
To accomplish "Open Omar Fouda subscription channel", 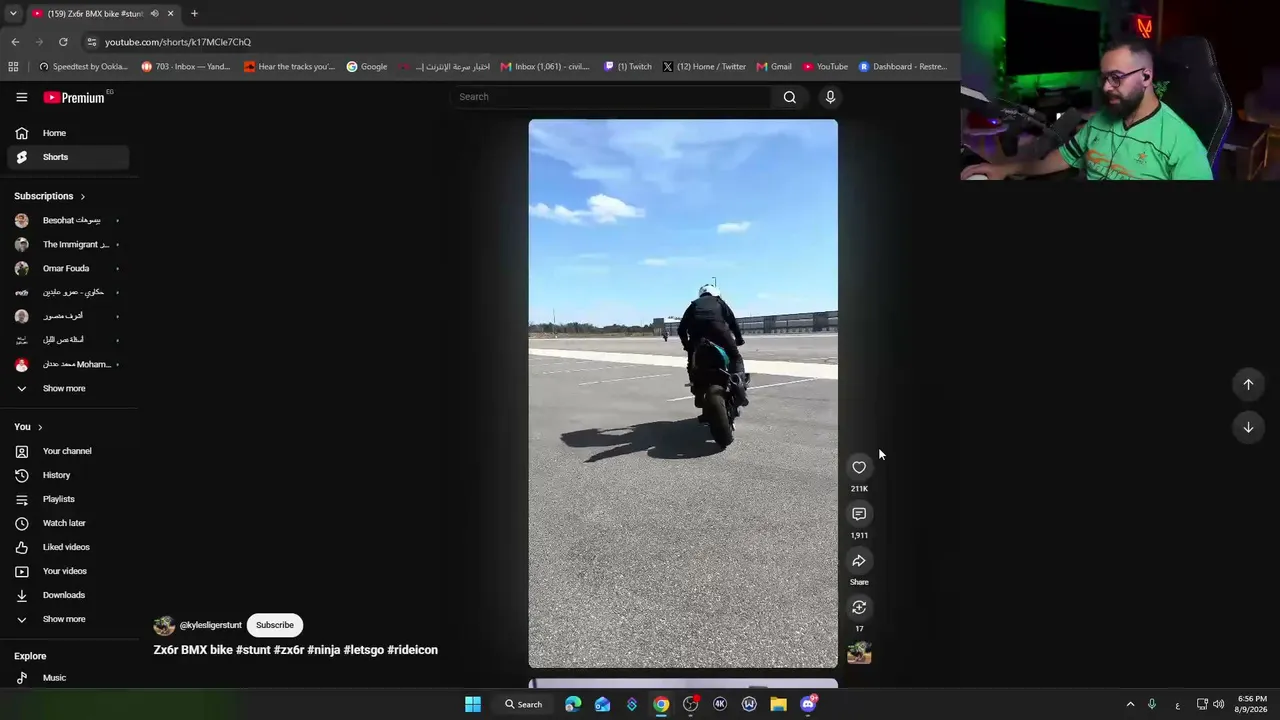I will (x=68, y=268).
